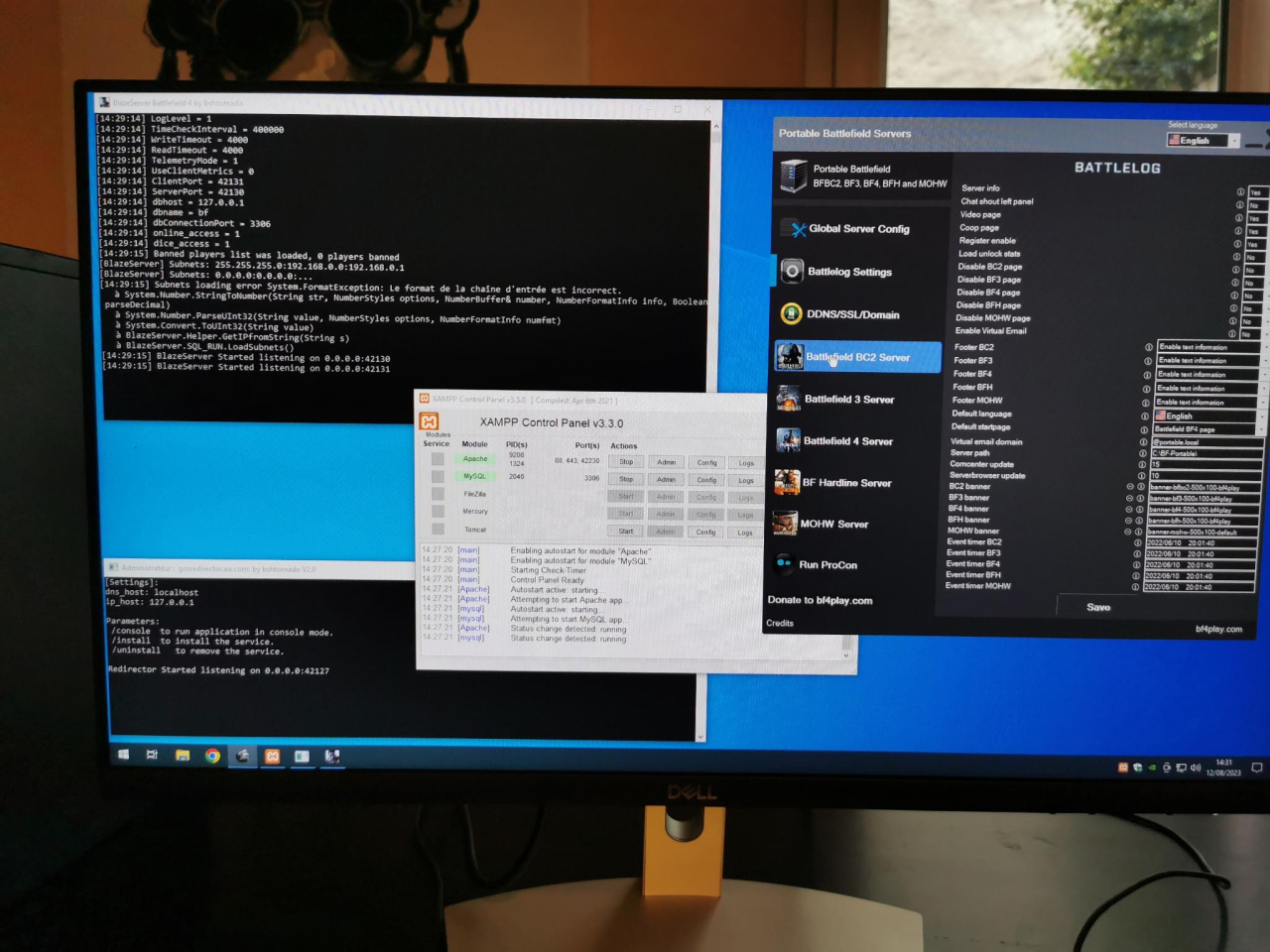This screenshot has height=952, width=1270.
Task: Click the XAMPP orange logo icon
Action: click(x=429, y=421)
